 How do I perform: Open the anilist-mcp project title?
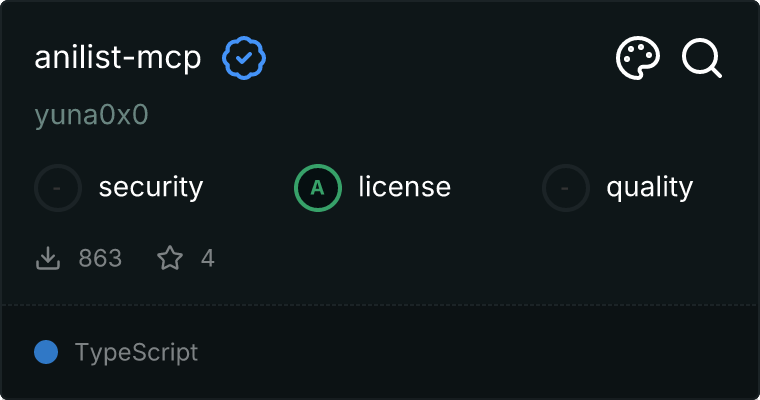click(118, 59)
